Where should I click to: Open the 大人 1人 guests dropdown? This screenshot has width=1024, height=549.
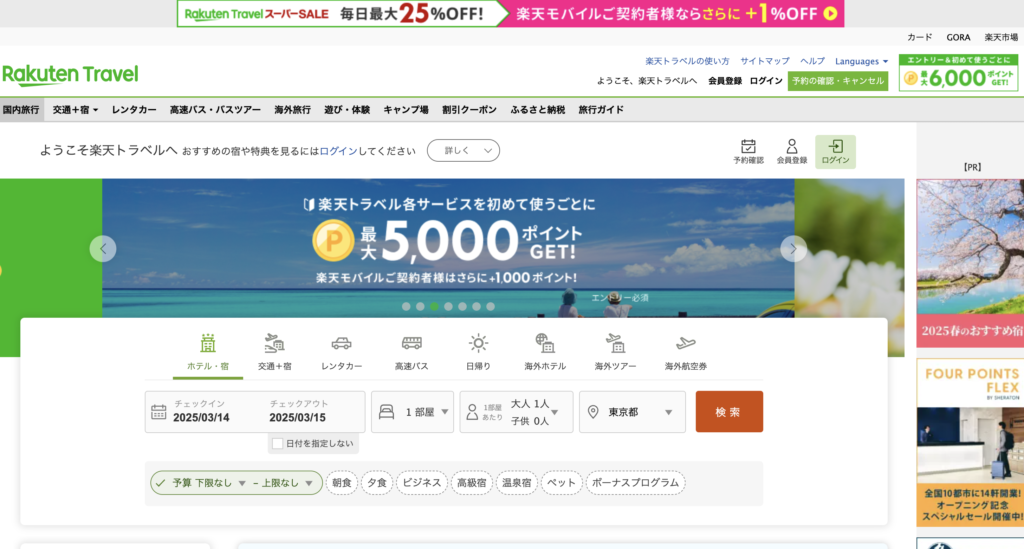click(517, 412)
